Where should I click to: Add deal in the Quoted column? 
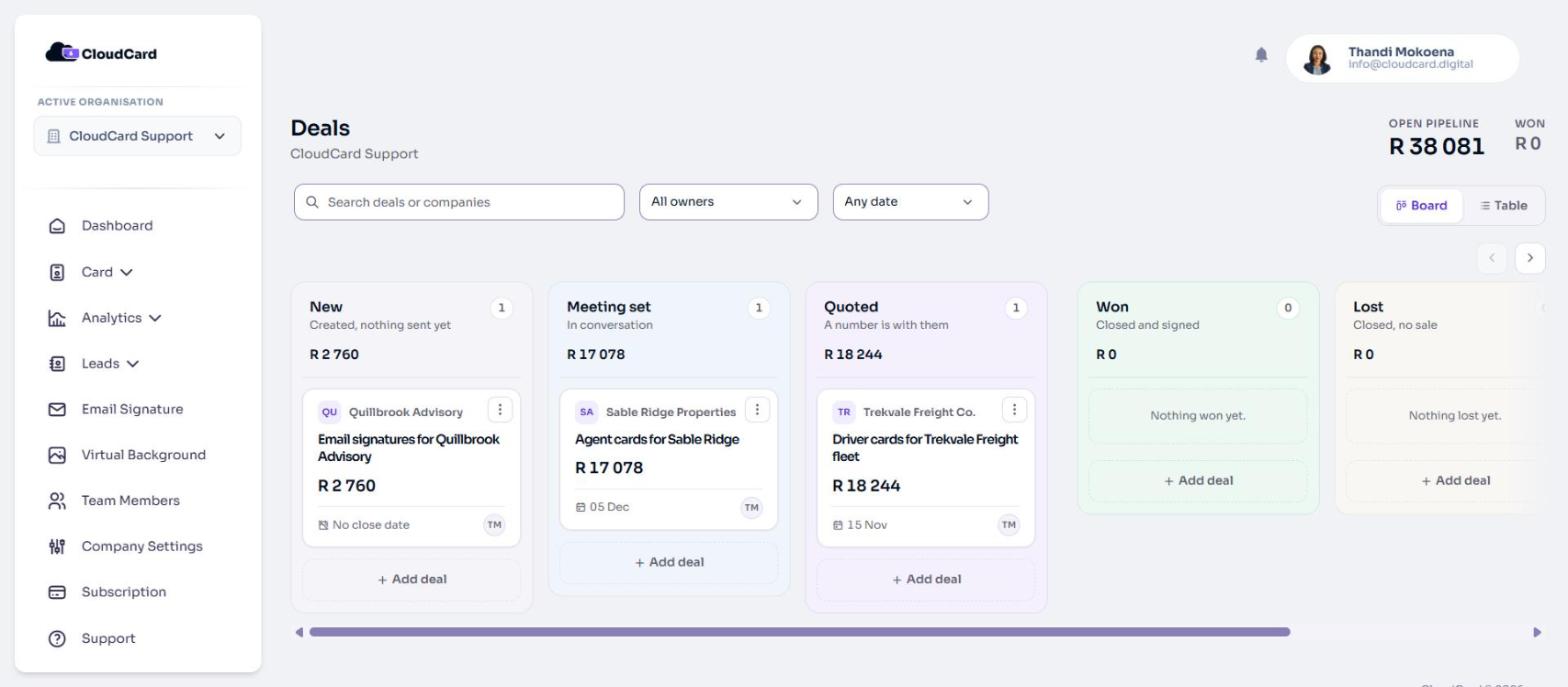tap(926, 580)
